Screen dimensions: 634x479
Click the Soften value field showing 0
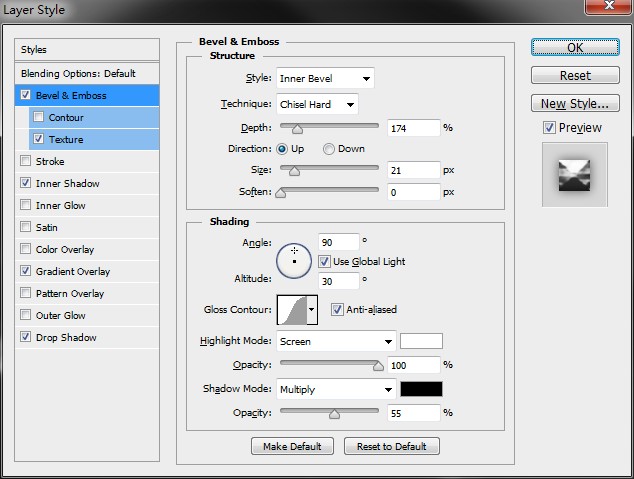coord(413,192)
